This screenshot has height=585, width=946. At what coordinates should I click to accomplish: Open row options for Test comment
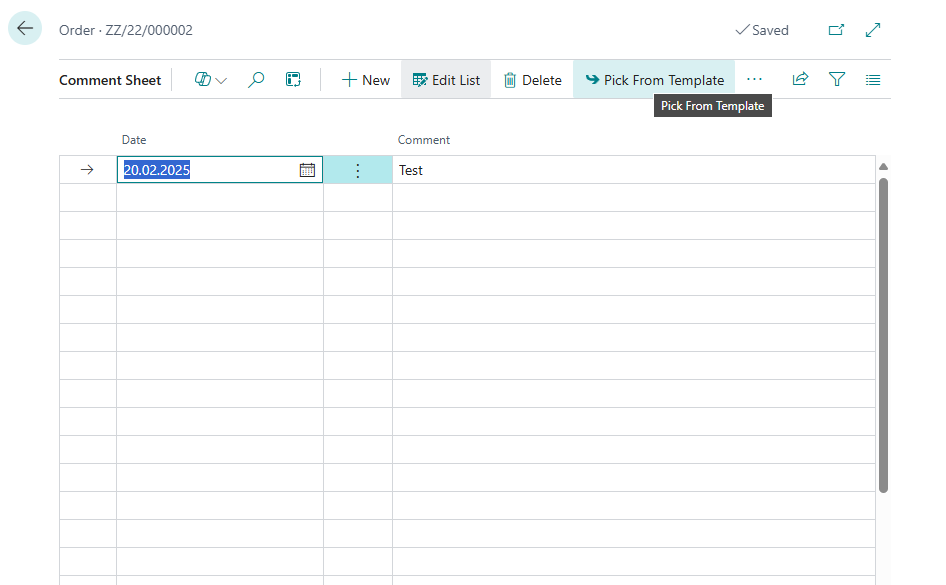[x=358, y=170]
